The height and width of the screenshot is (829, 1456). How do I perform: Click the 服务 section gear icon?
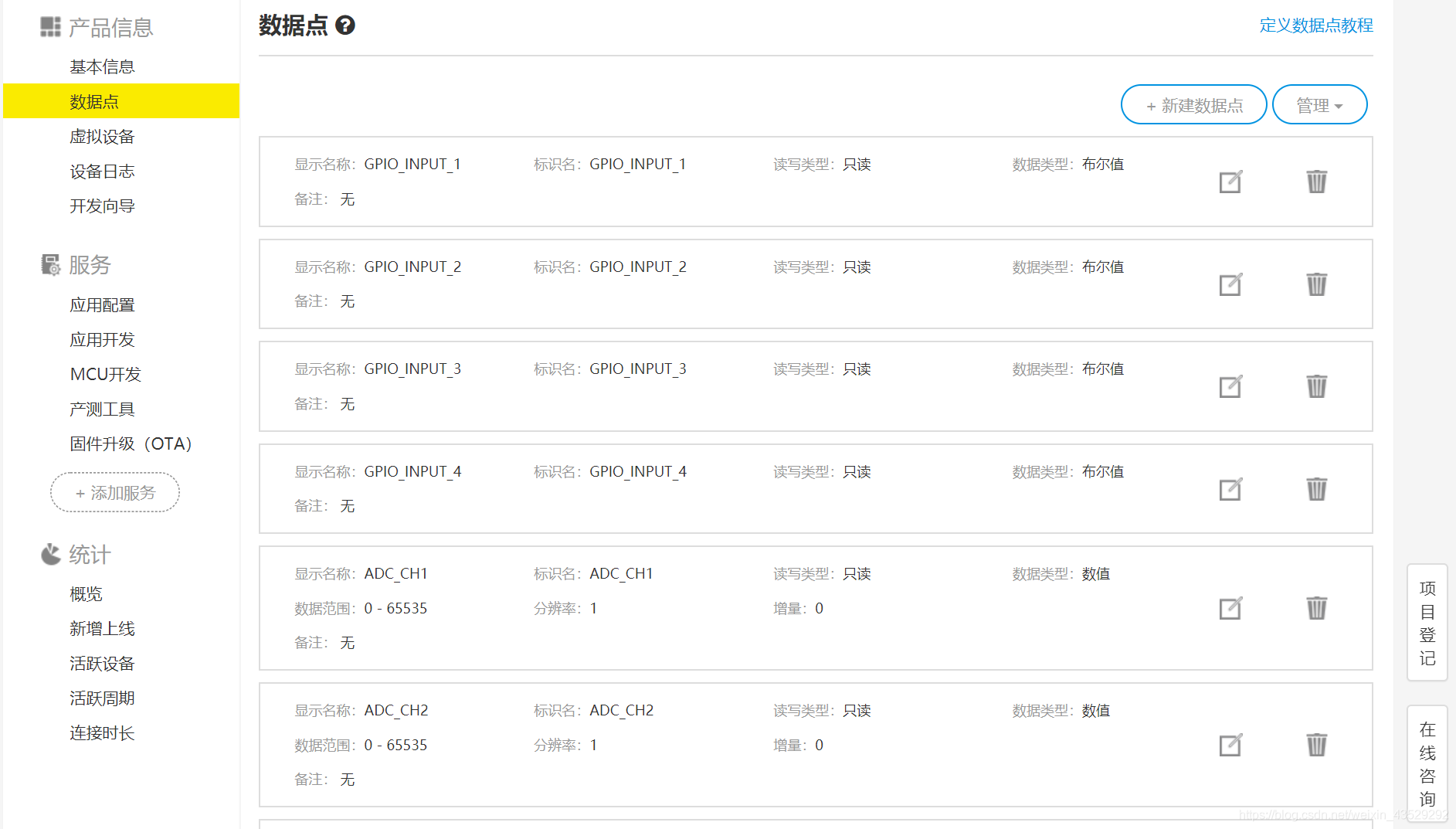49,264
